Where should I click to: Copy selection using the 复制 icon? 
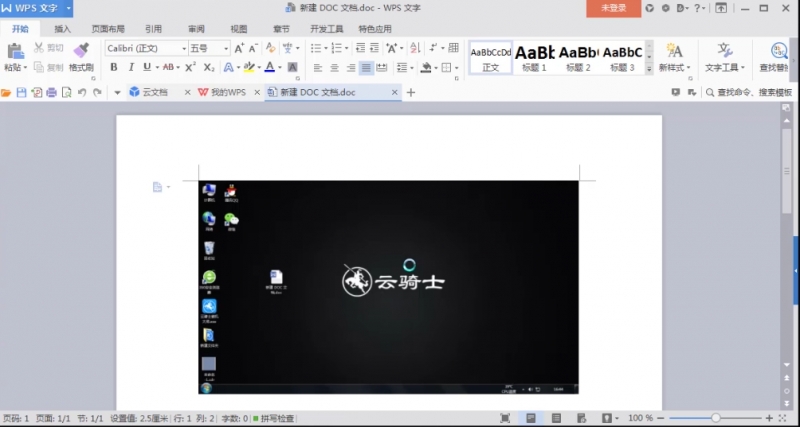point(39,67)
